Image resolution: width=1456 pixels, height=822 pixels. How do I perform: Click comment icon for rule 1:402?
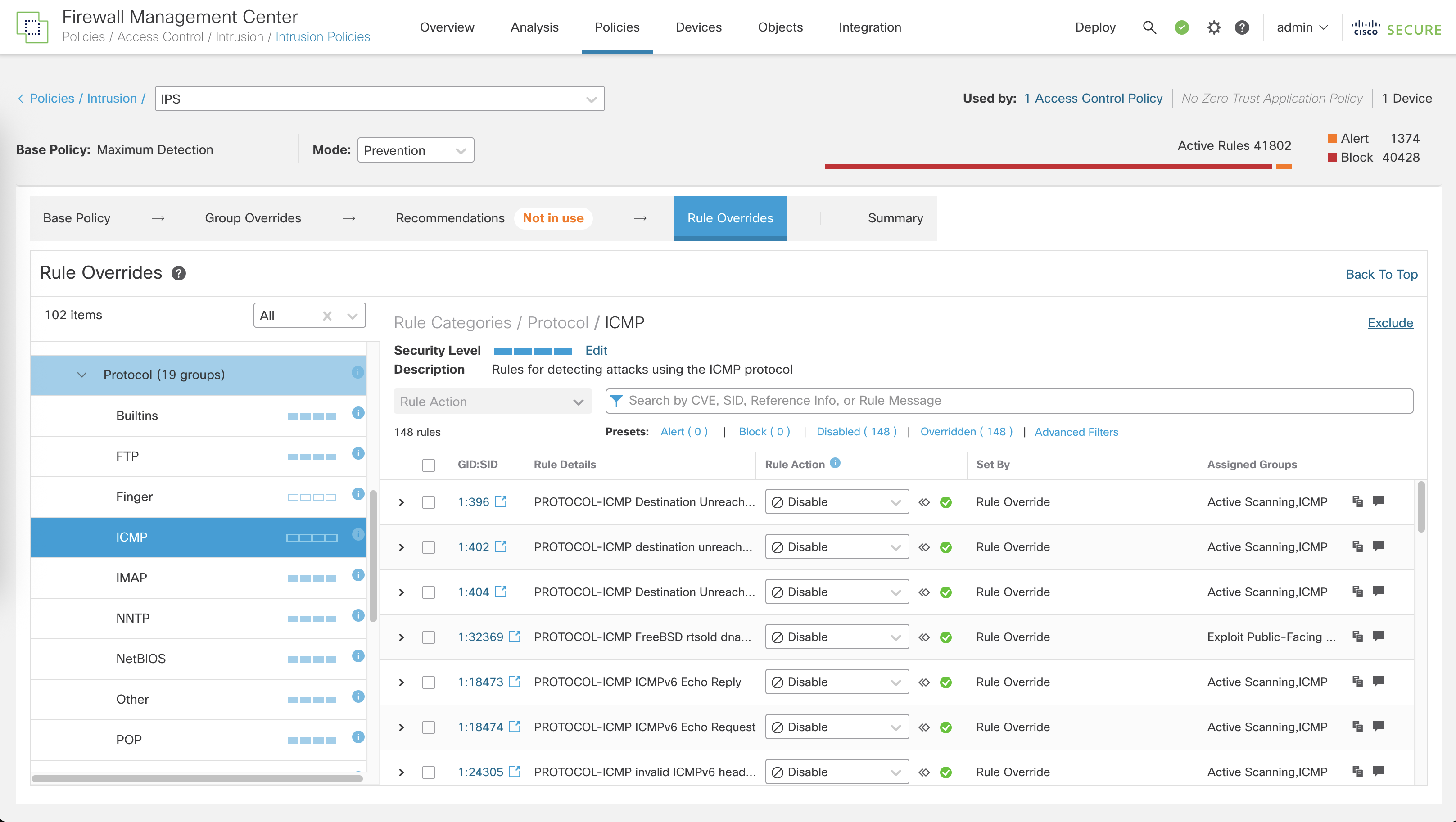(1379, 546)
